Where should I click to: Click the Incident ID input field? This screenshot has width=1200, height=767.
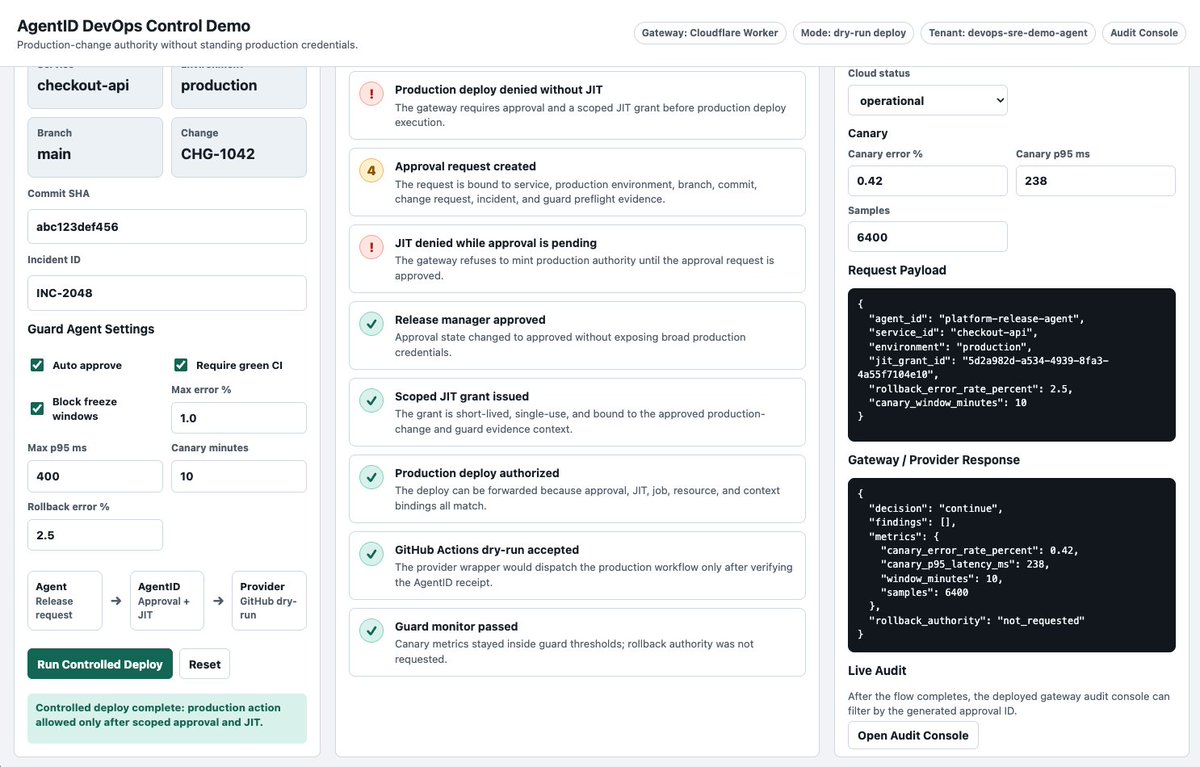167,293
